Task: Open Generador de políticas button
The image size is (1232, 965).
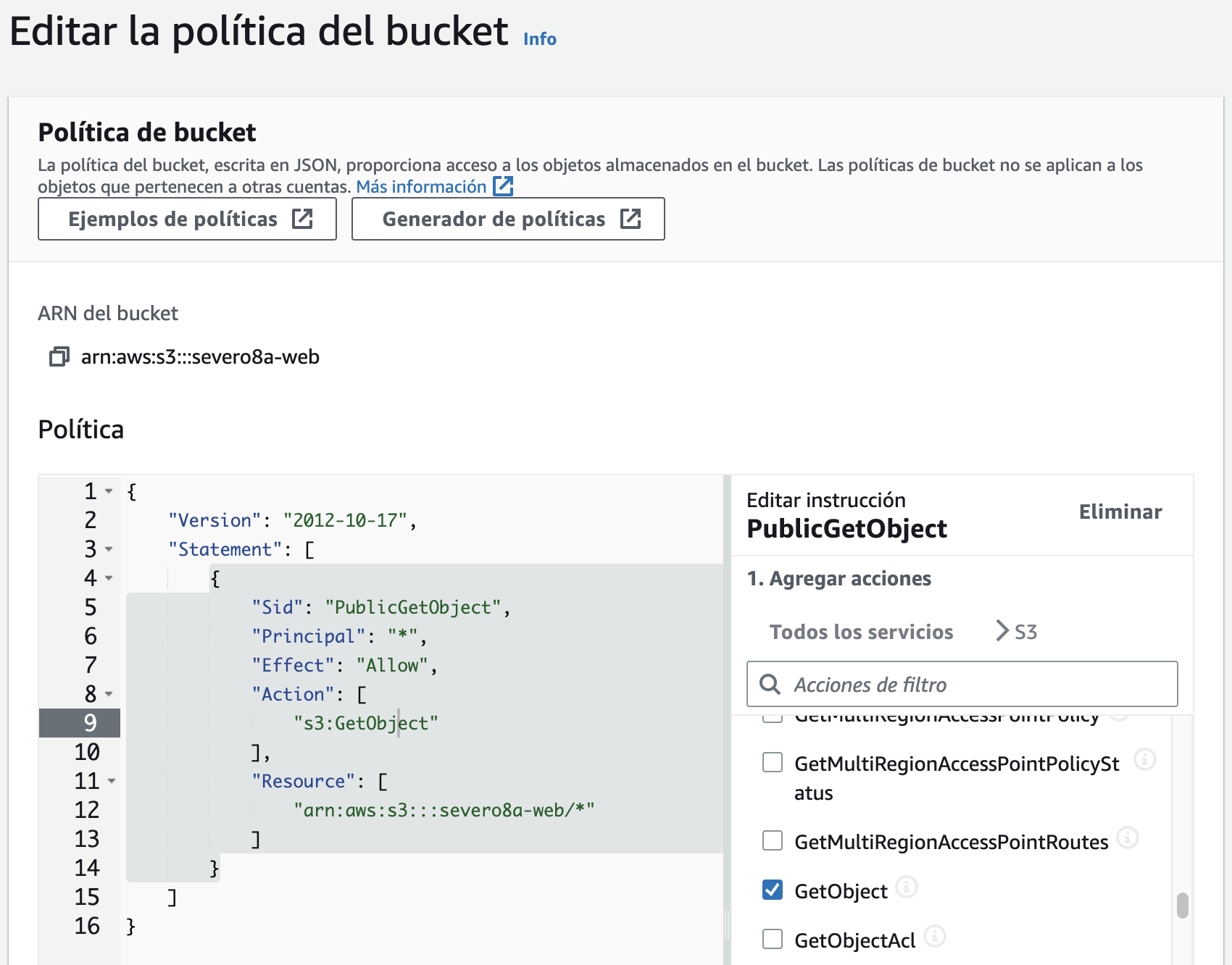Action: pos(508,219)
